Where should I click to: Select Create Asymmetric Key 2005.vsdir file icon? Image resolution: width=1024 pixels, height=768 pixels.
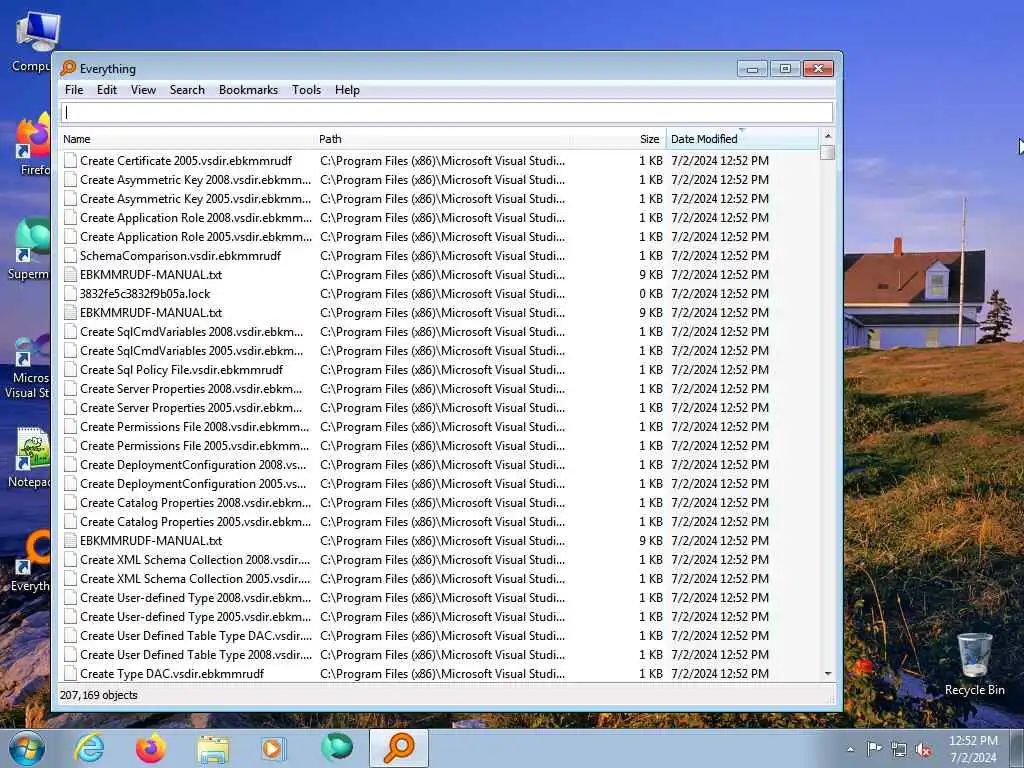coord(70,199)
